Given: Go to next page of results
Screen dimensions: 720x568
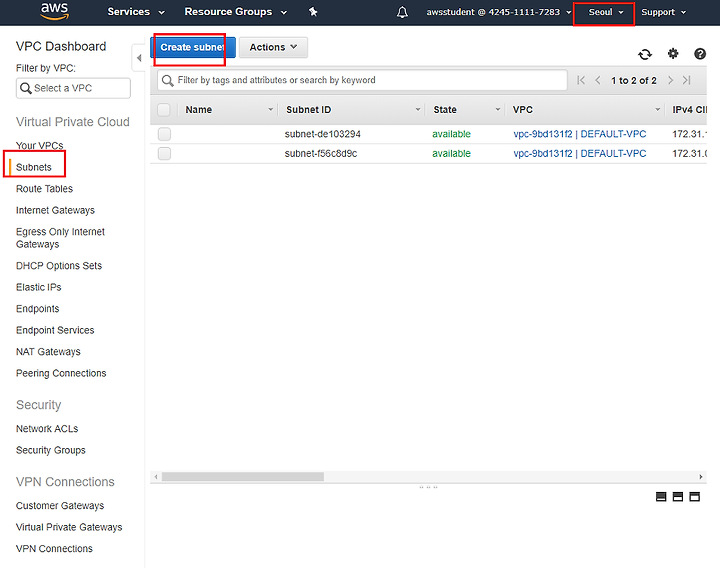Looking at the screenshot, I should 670,80.
